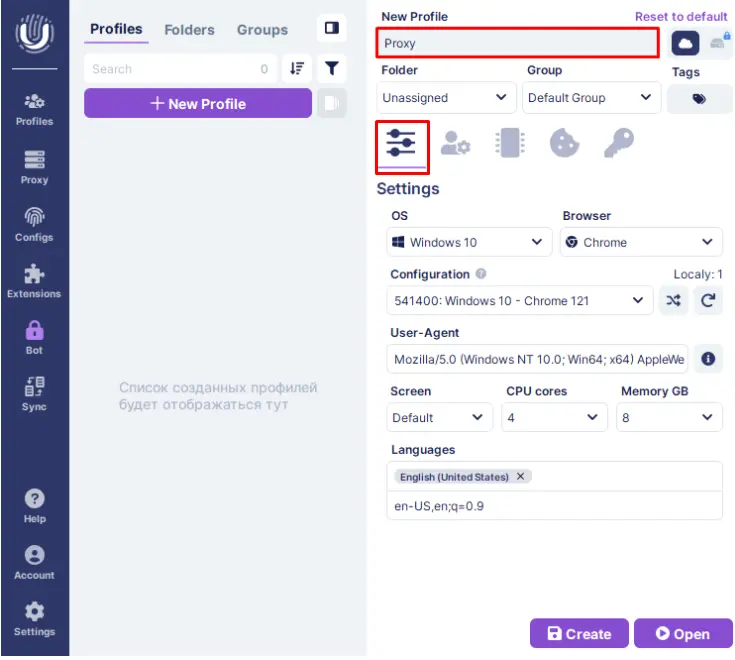Open the Configs fingerprint section
The height and width of the screenshot is (660, 735).
pyautogui.click(x=34, y=224)
